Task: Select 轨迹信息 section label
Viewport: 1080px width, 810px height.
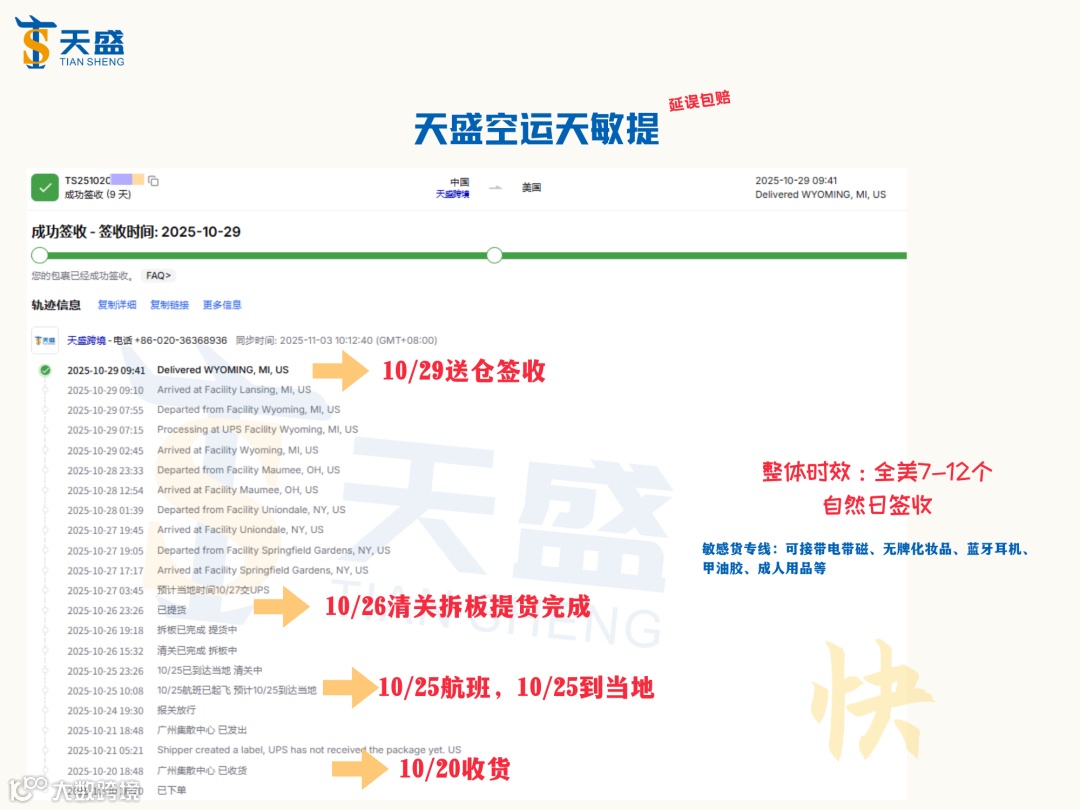Action: 56,304
